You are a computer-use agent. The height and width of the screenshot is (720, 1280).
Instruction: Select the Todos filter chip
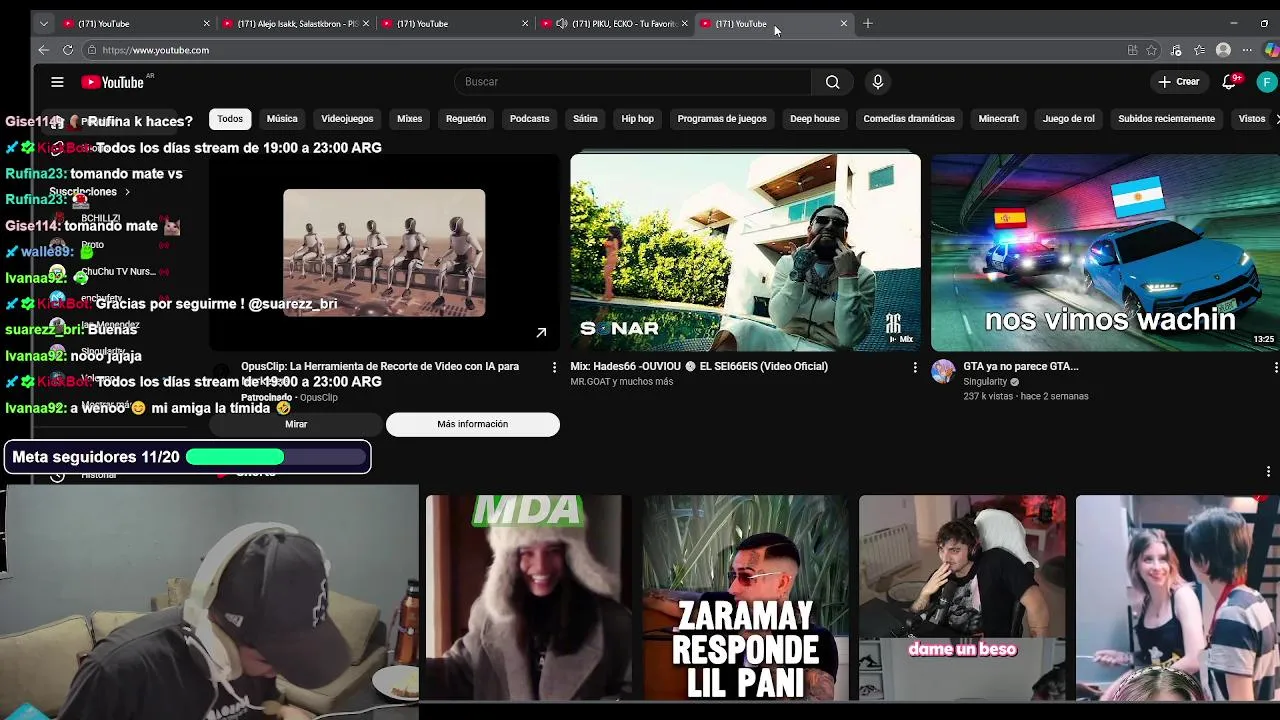(230, 119)
